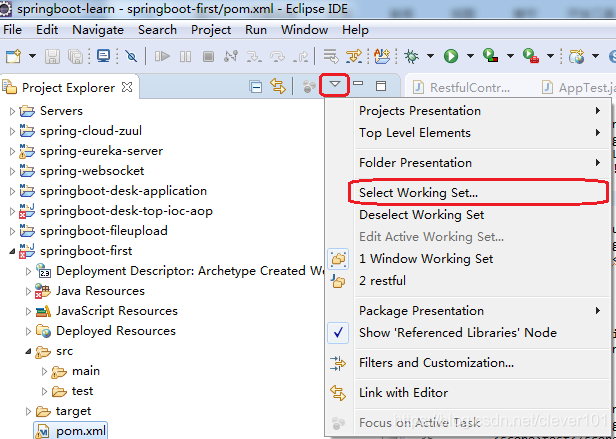Click the Disconnect debug icon

(231, 56)
